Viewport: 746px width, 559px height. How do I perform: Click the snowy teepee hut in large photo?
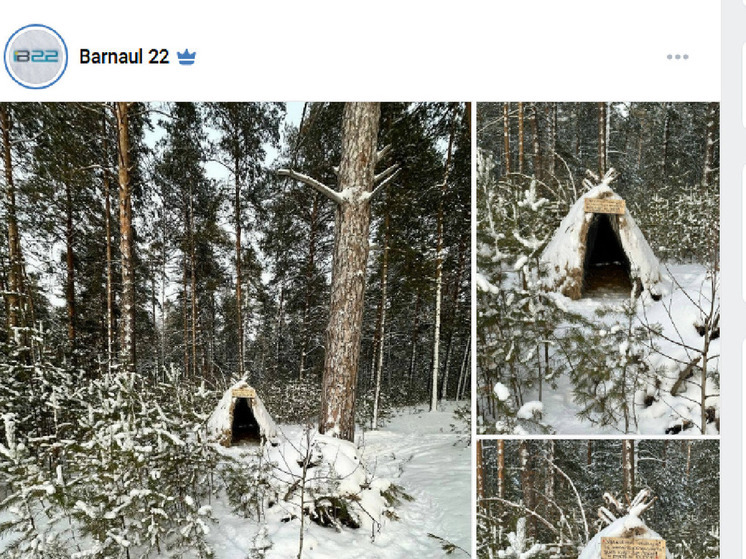pos(243,411)
